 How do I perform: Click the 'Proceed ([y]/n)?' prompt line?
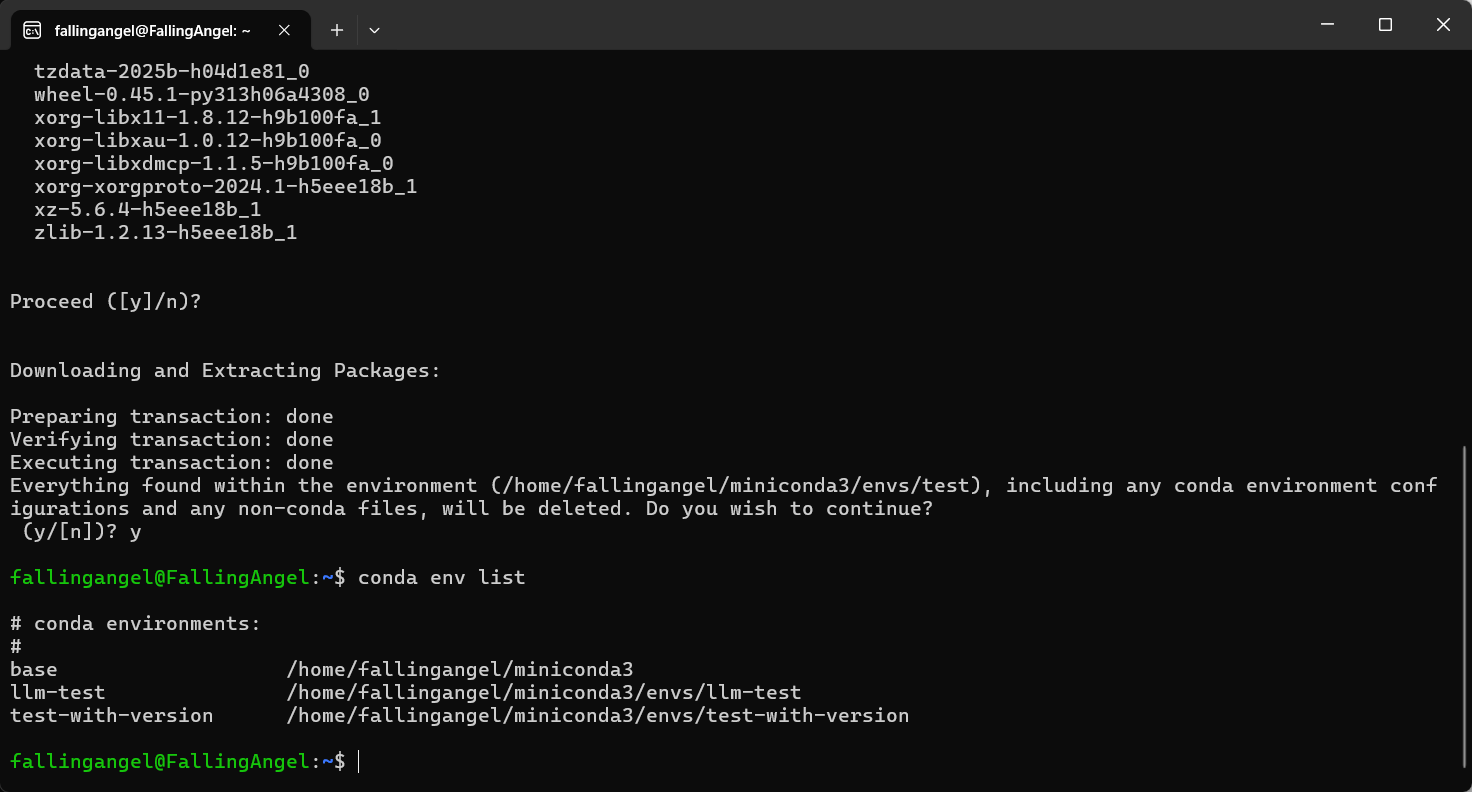click(105, 302)
